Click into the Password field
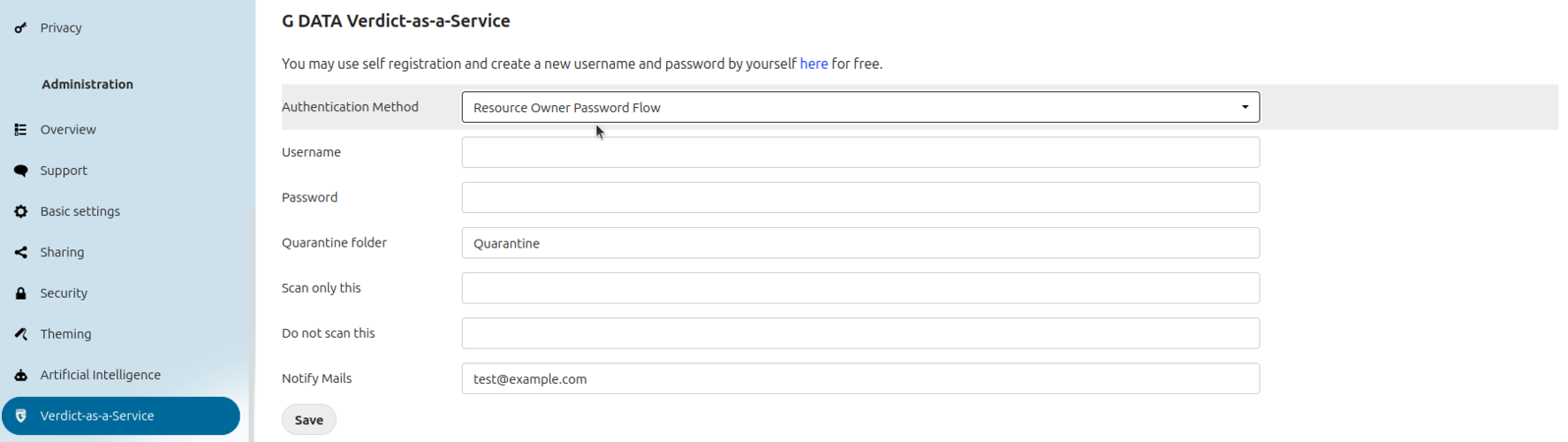 click(860, 197)
